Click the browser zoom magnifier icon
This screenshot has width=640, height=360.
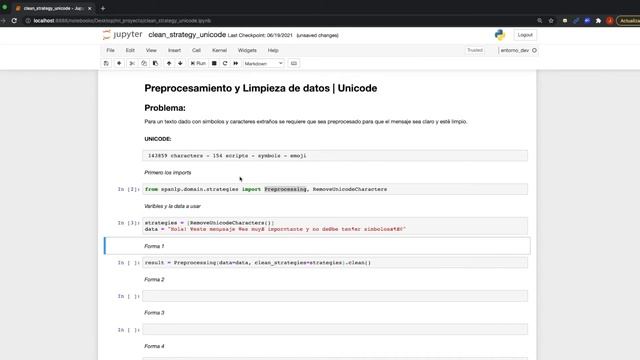click(x=540, y=20)
